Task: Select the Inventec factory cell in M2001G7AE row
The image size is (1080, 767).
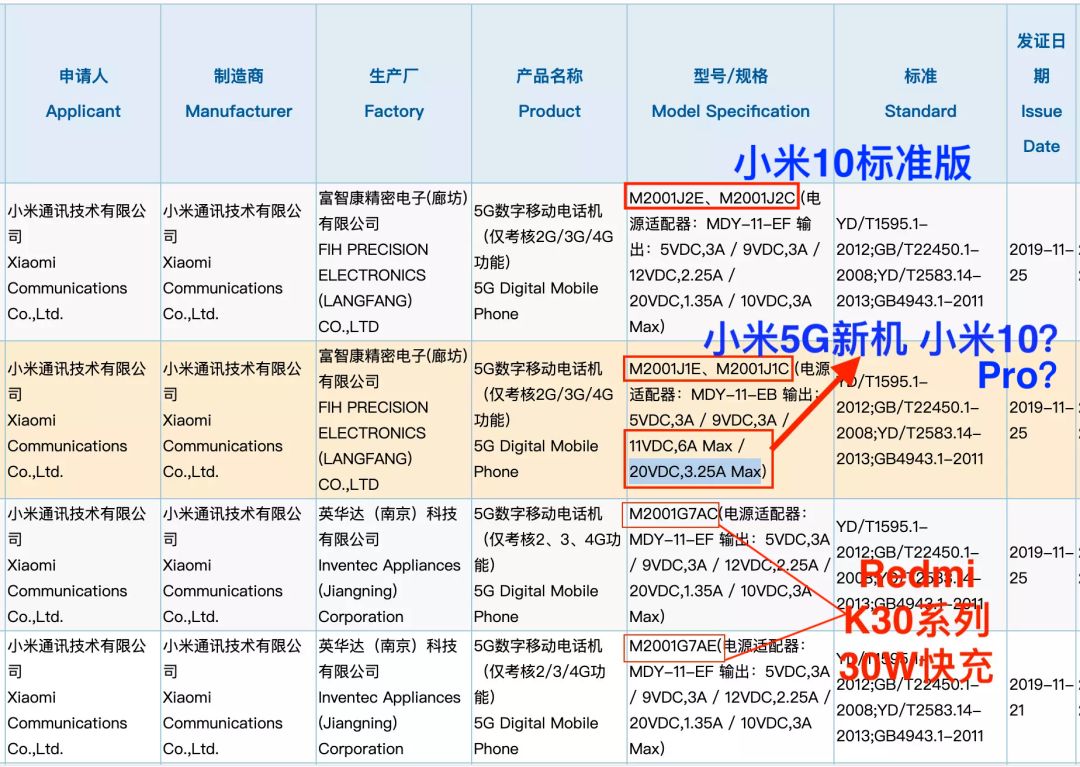Action: click(394, 697)
